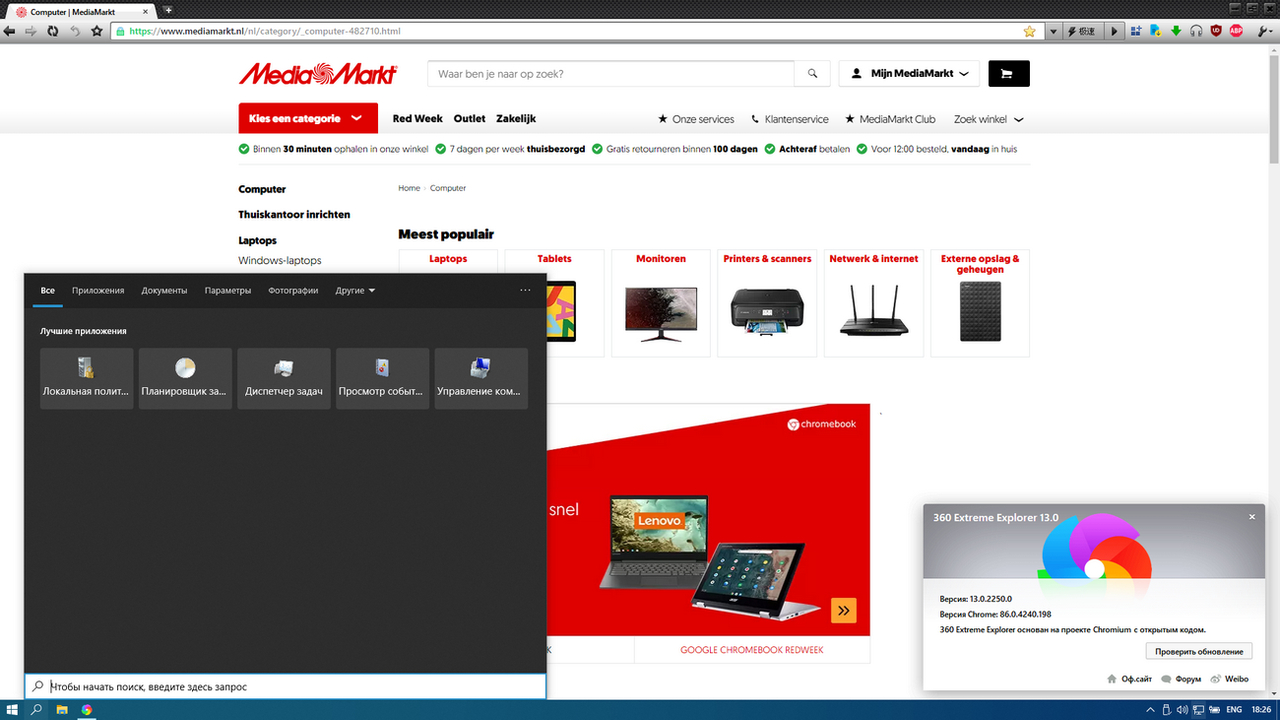Open the Zakelijk link
The width and height of the screenshot is (1280, 720).
coord(516,118)
